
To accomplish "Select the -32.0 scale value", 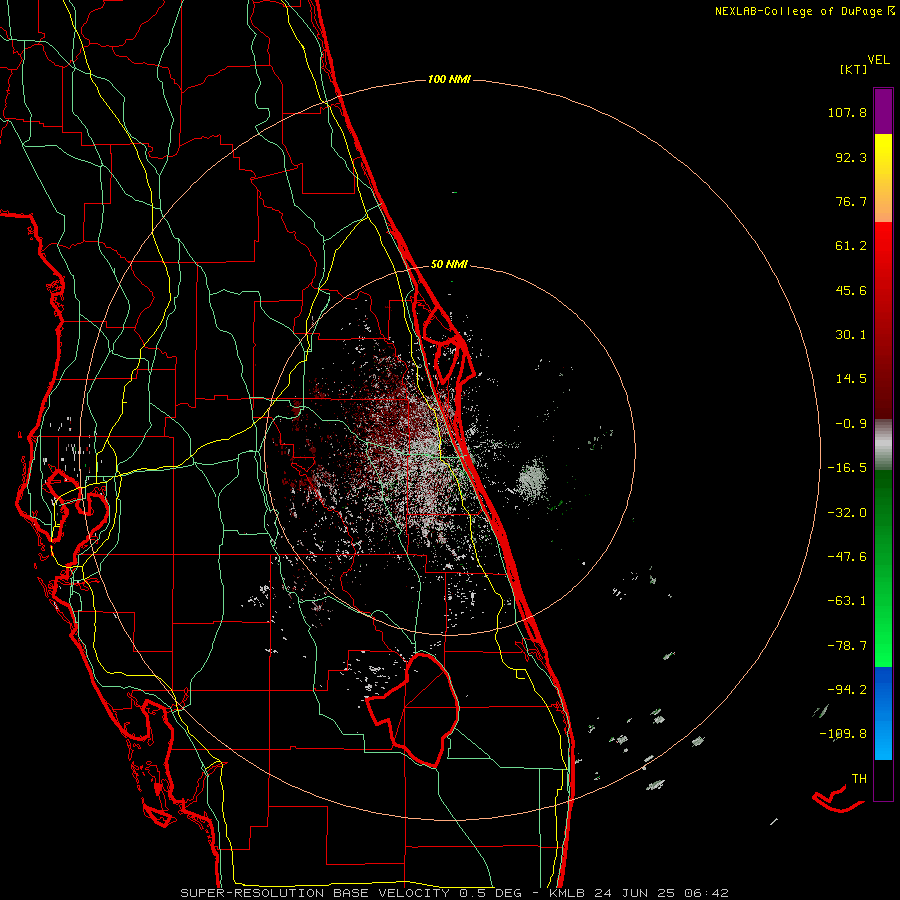I will click(847, 513).
